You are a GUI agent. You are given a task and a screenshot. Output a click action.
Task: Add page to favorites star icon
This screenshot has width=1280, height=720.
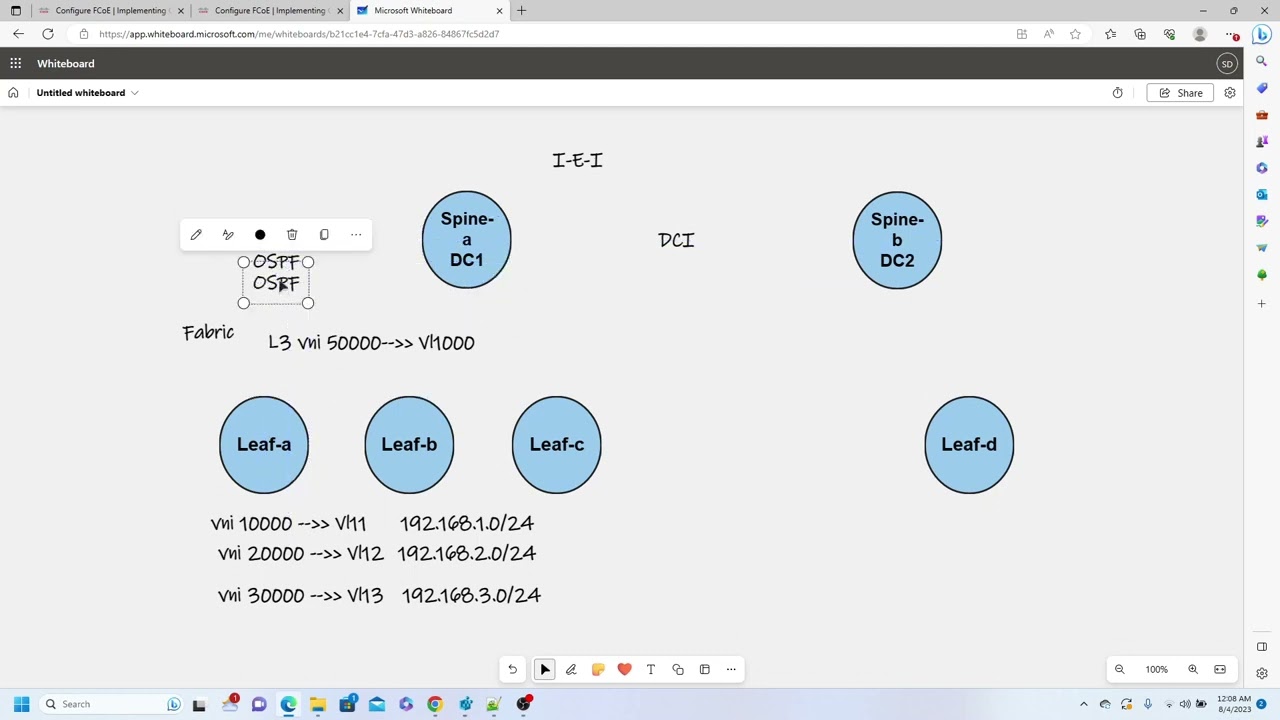coord(1075,34)
